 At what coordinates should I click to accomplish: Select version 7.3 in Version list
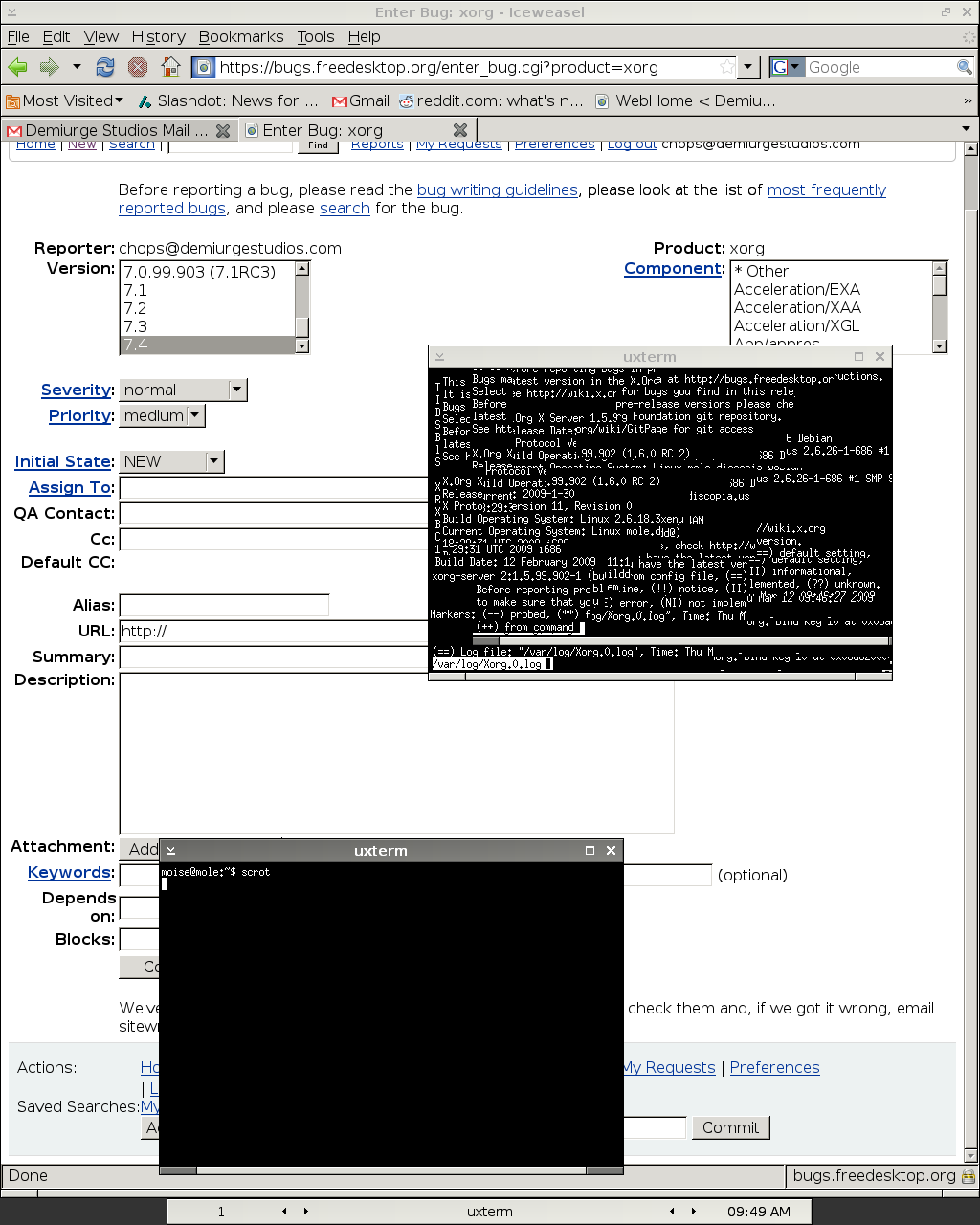click(136, 326)
